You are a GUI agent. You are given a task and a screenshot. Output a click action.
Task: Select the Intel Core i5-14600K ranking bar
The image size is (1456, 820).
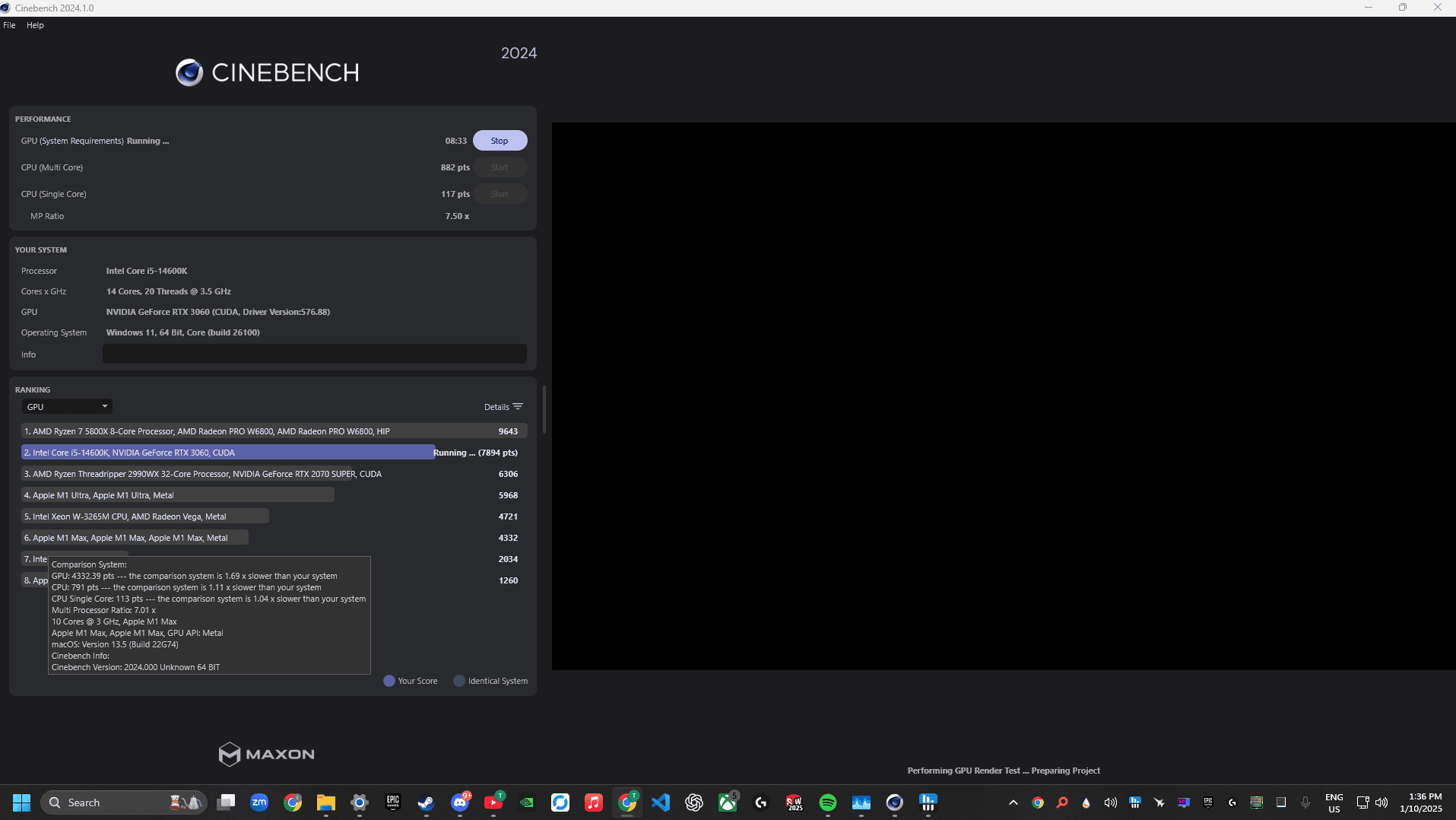228,453
